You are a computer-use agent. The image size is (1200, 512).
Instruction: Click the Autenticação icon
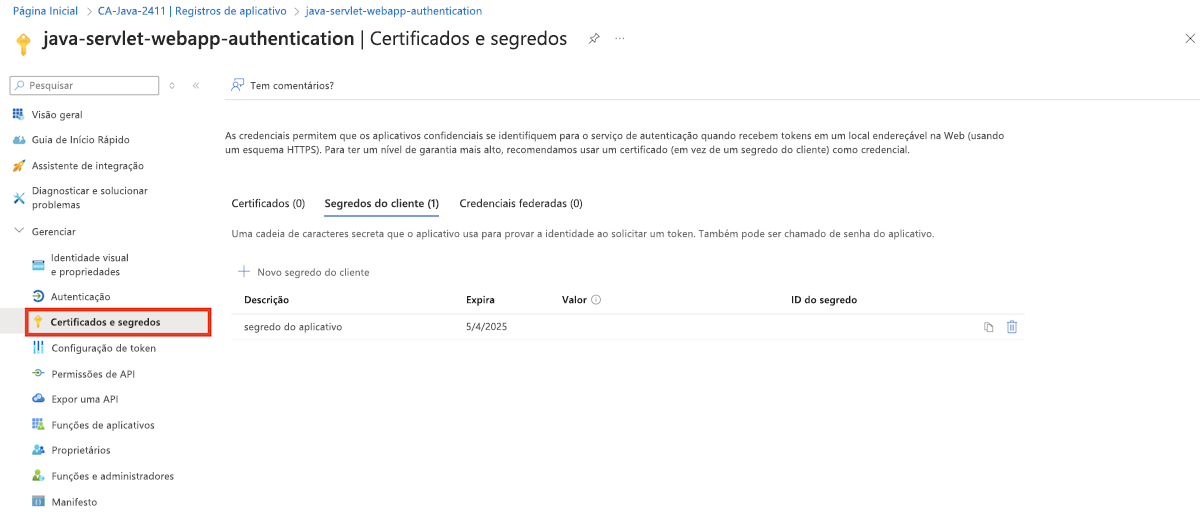(x=38, y=297)
